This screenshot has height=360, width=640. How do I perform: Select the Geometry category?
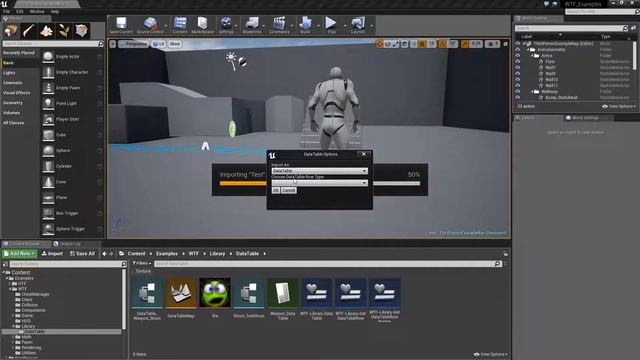click(x=13, y=103)
